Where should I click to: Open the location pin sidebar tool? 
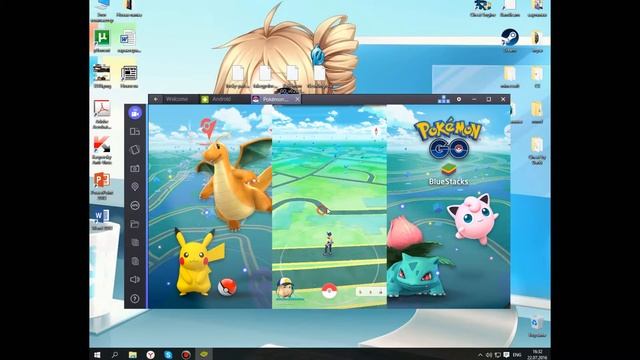[x=135, y=187]
